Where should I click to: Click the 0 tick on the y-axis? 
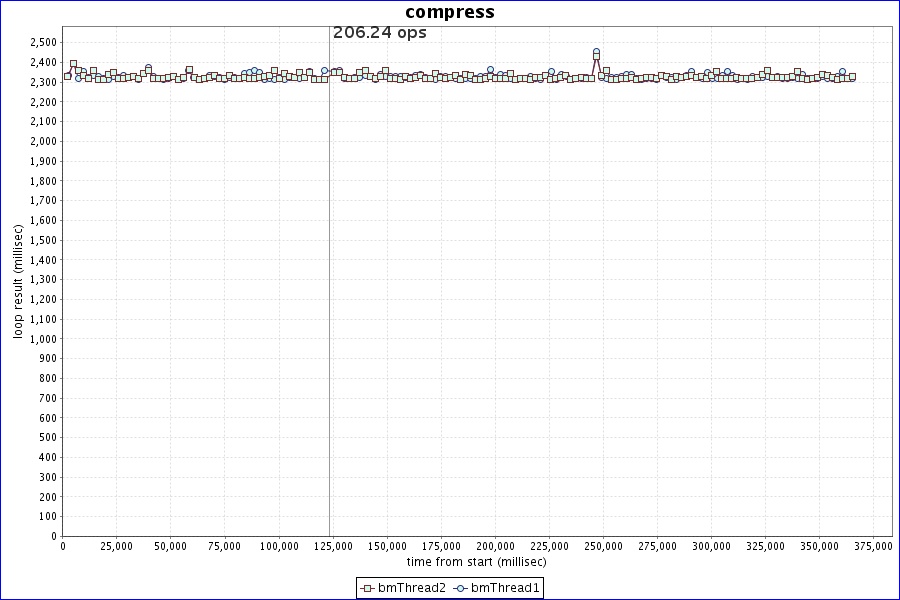pos(53,536)
